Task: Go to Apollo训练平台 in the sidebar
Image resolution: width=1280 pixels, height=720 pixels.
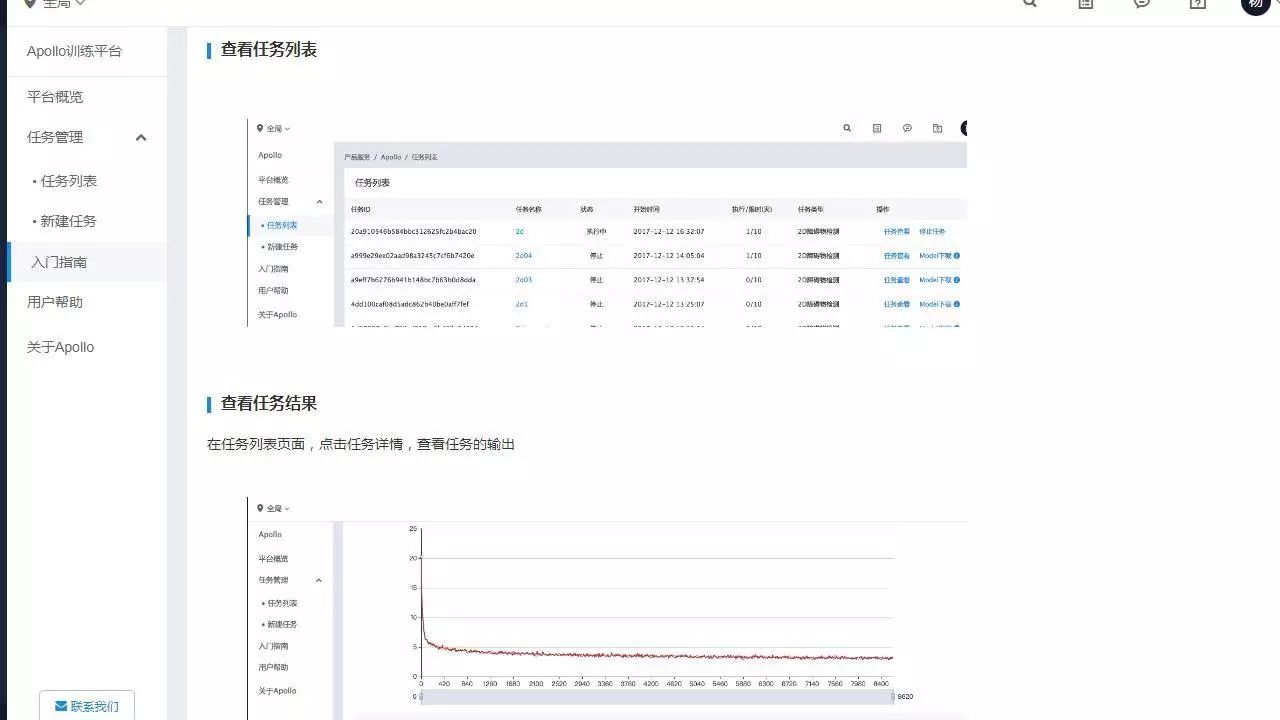Action: coord(74,51)
